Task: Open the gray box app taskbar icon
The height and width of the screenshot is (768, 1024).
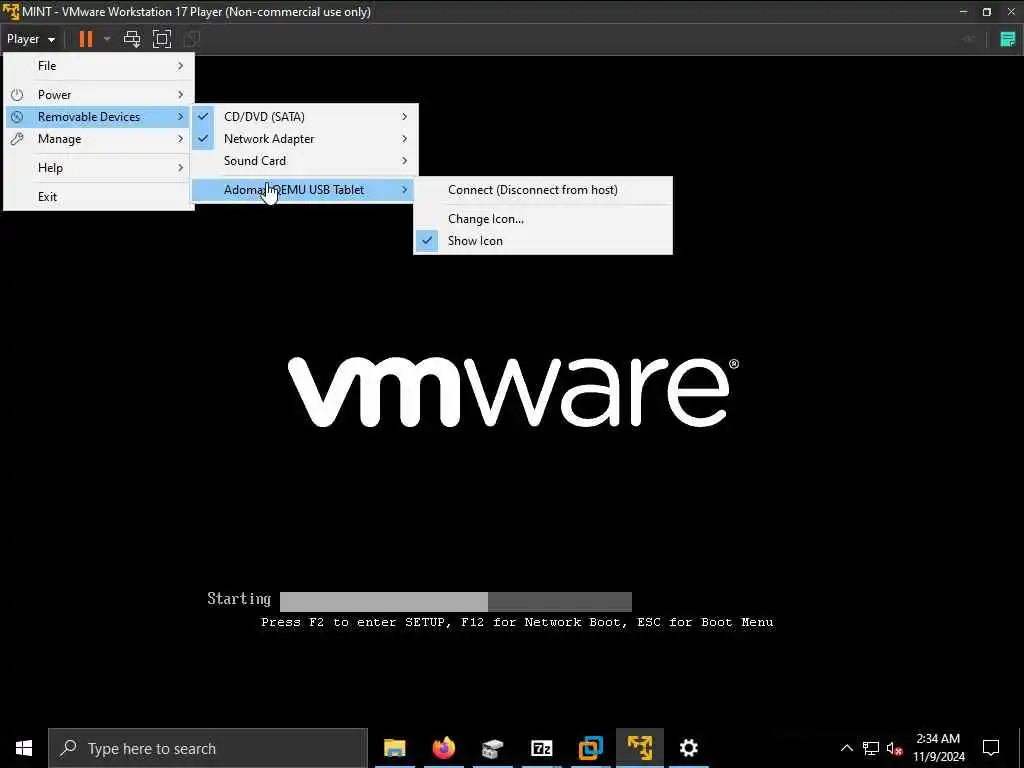Action: pos(492,748)
